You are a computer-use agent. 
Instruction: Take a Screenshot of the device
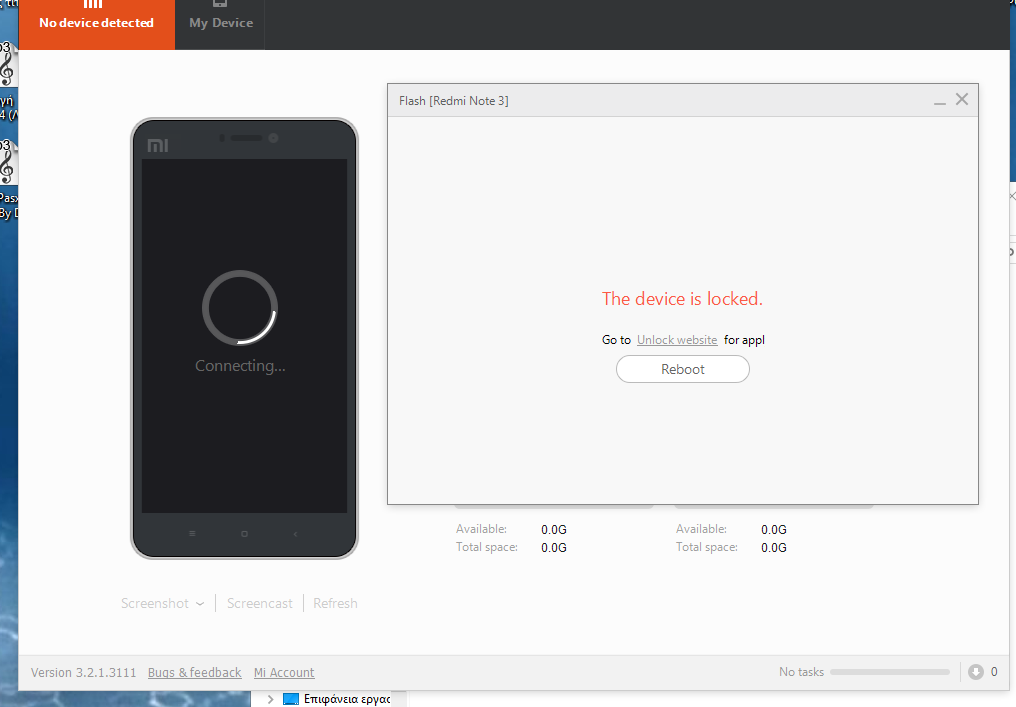tap(155, 603)
